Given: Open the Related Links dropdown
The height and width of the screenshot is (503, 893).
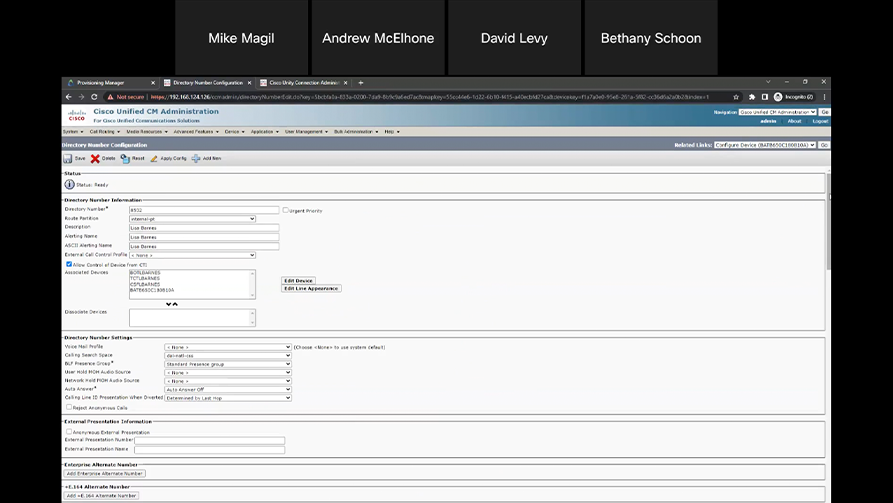Looking at the screenshot, I should point(765,145).
